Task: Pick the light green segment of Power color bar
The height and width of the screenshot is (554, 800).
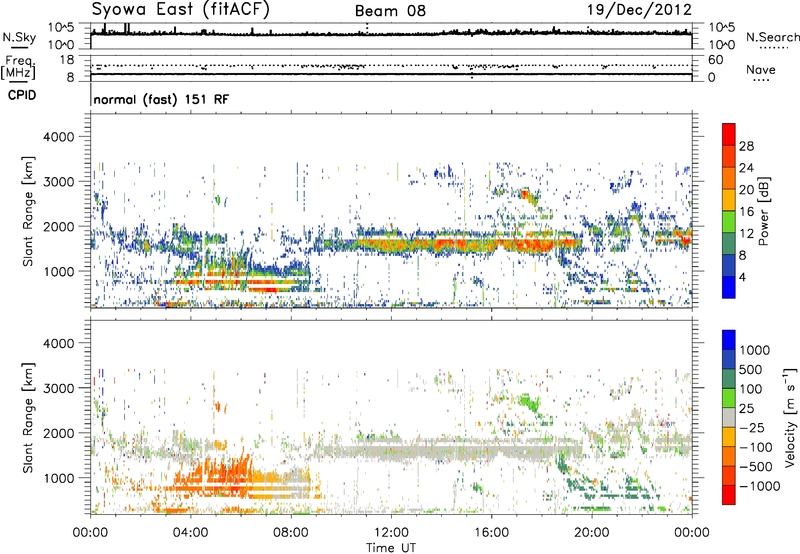Action: point(729,222)
